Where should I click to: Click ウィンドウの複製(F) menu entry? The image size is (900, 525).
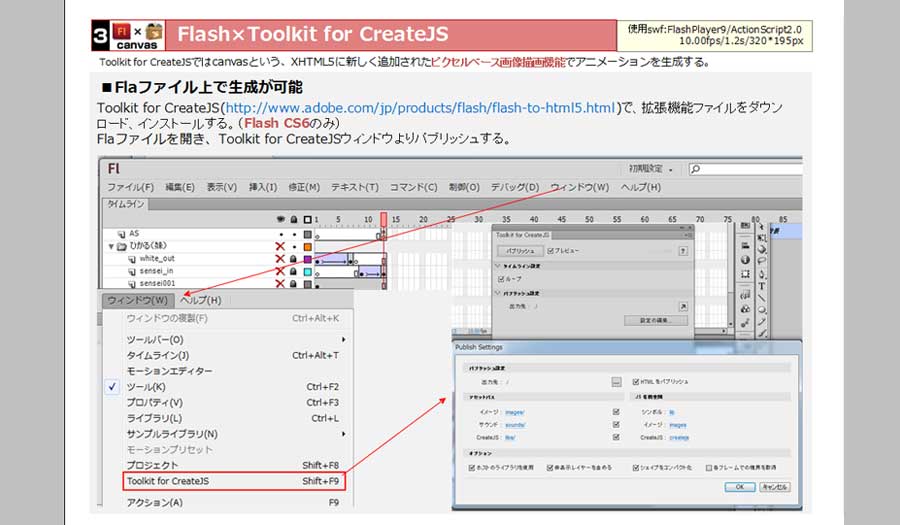[x=167, y=318]
